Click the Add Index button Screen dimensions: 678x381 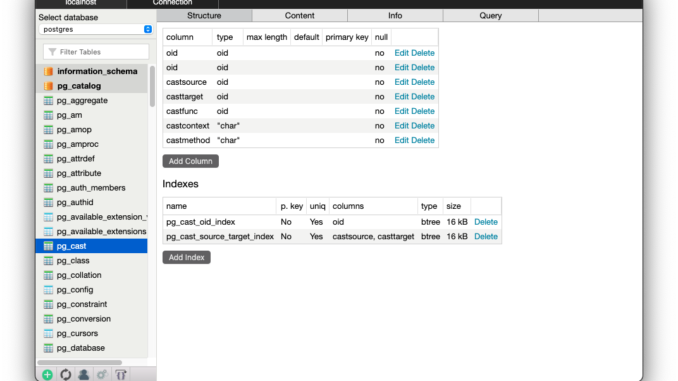point(186,257)
